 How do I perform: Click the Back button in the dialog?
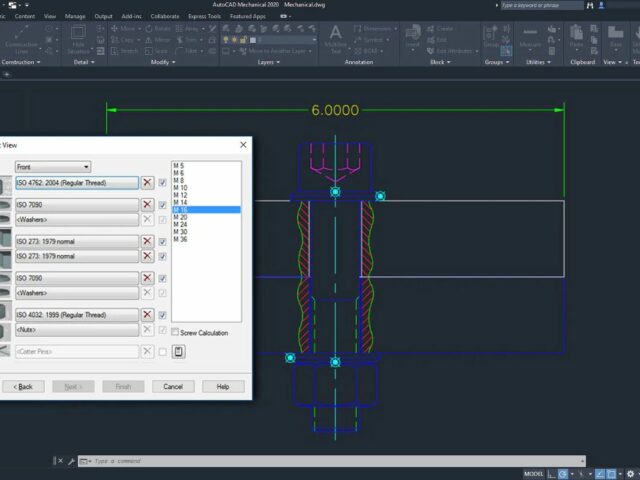click(x=23, y=386)
